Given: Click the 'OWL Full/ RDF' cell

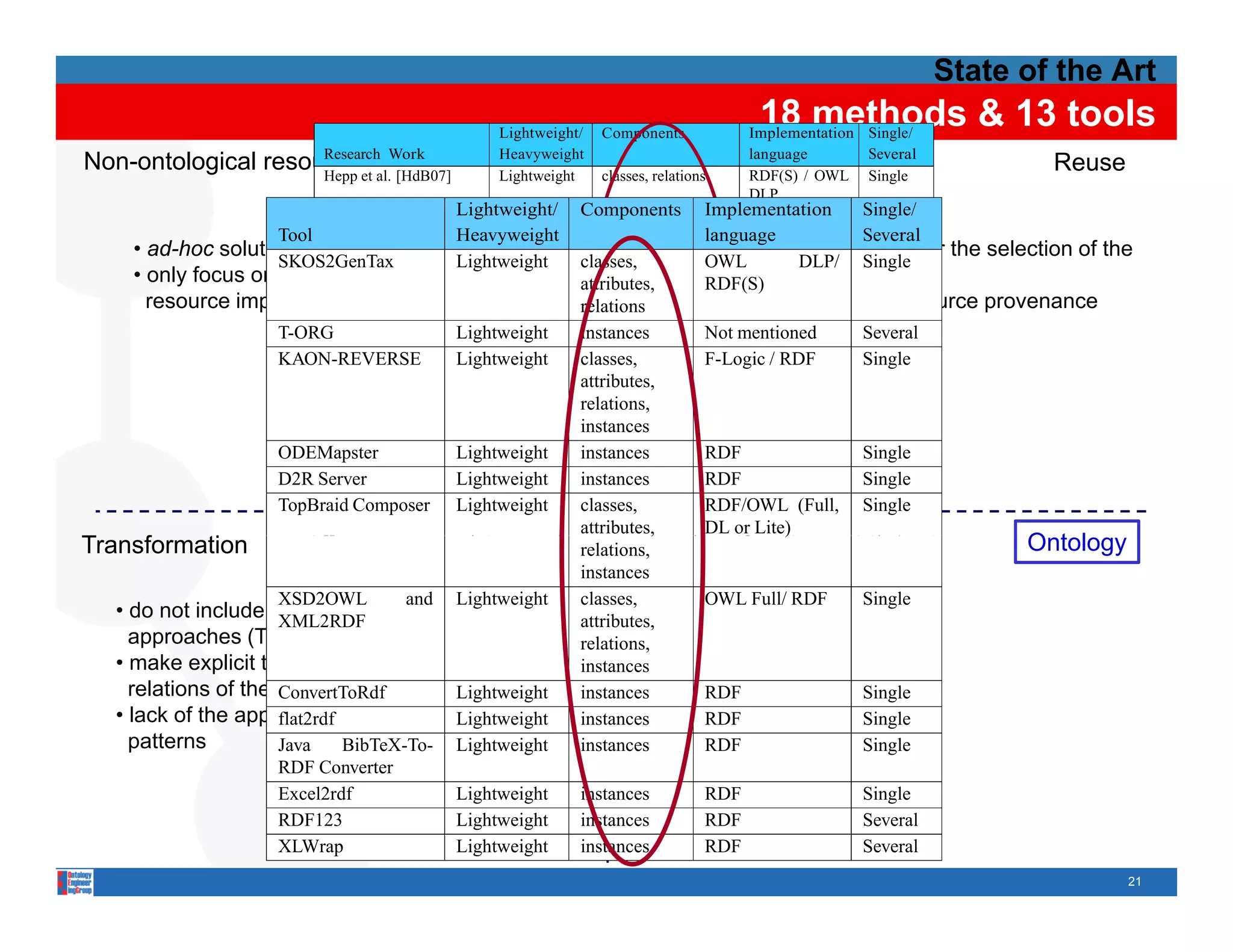Looking at the screenshot, I should point(772,634).
